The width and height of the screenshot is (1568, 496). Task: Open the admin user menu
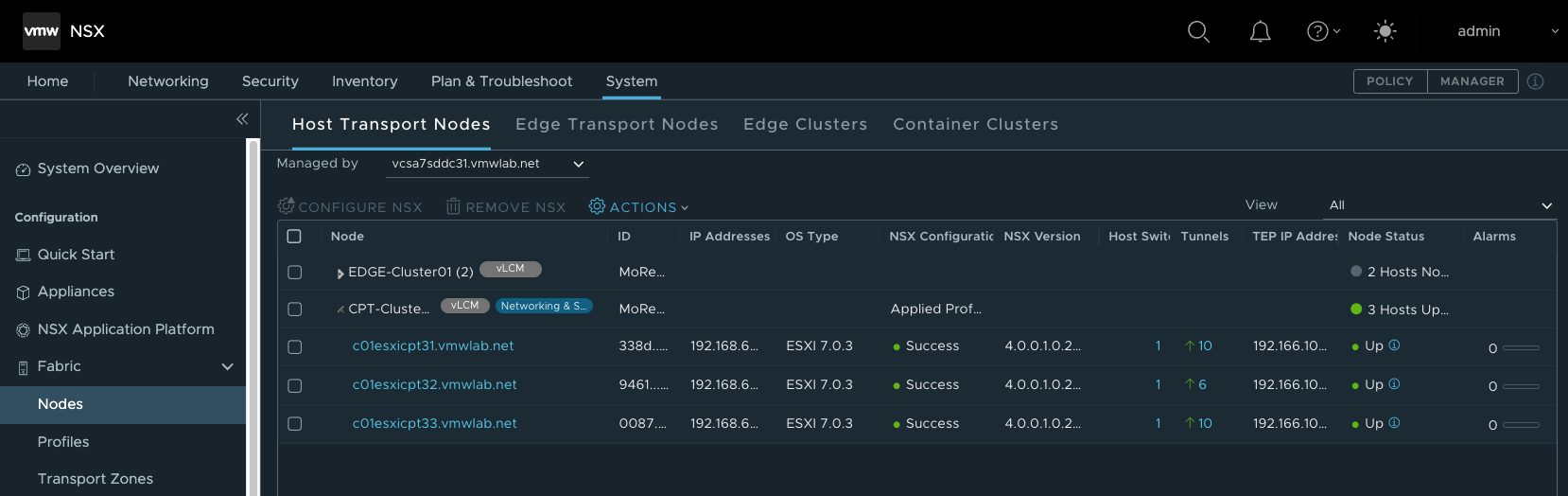click(1507, 31)
